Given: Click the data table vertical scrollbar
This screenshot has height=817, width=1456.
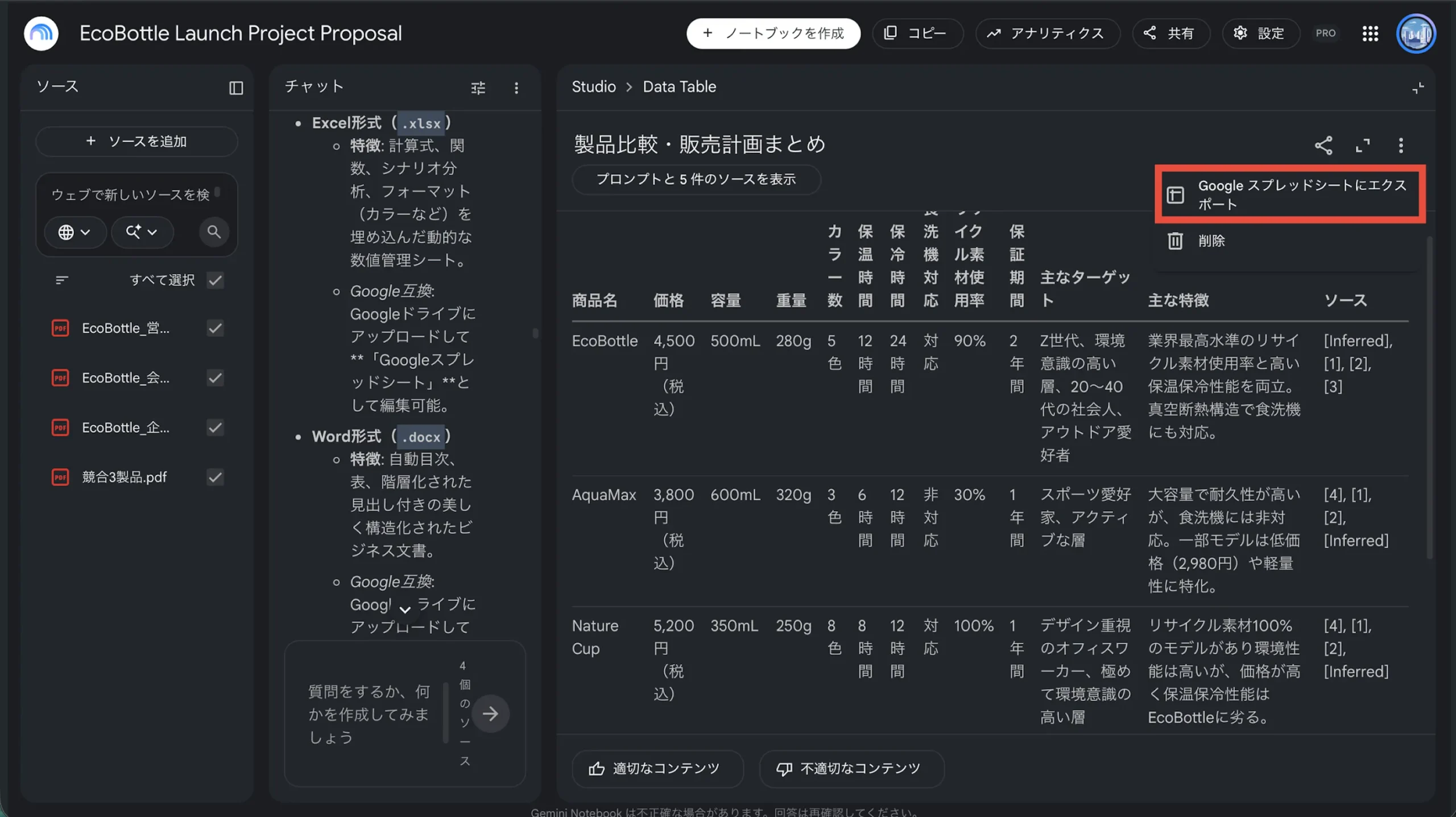Looking at the screenshot, I should [x=1429, y=398].
